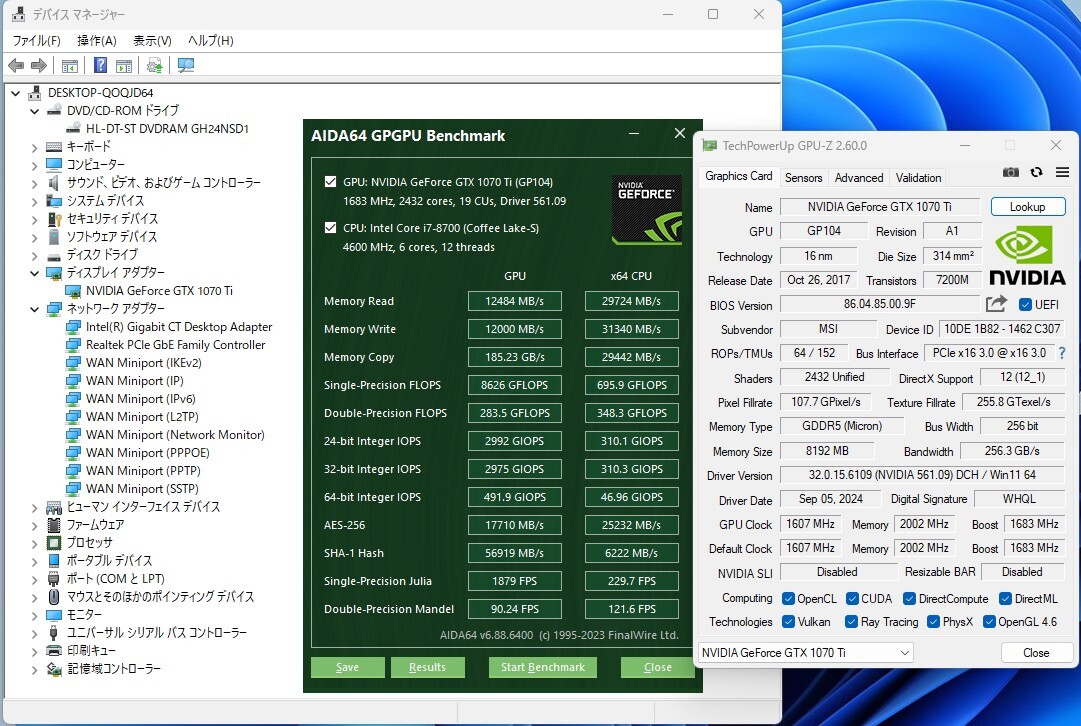Screen dimensions: 1081x726
Task: Click the NVIDIA logo in GPU-Z
Action: coord(1027,256)
